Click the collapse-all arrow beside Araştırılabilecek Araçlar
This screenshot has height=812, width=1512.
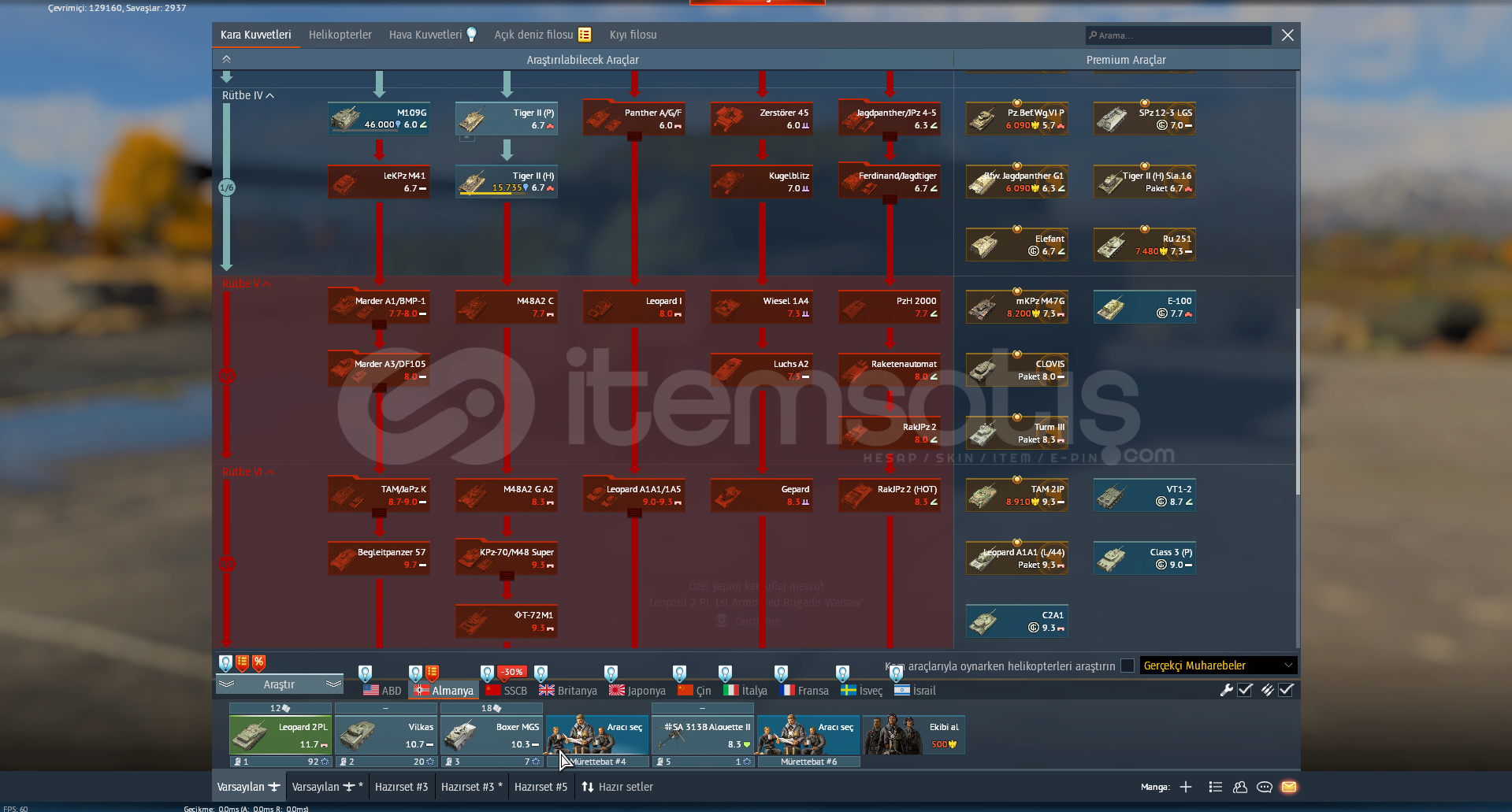click(226, 60)
